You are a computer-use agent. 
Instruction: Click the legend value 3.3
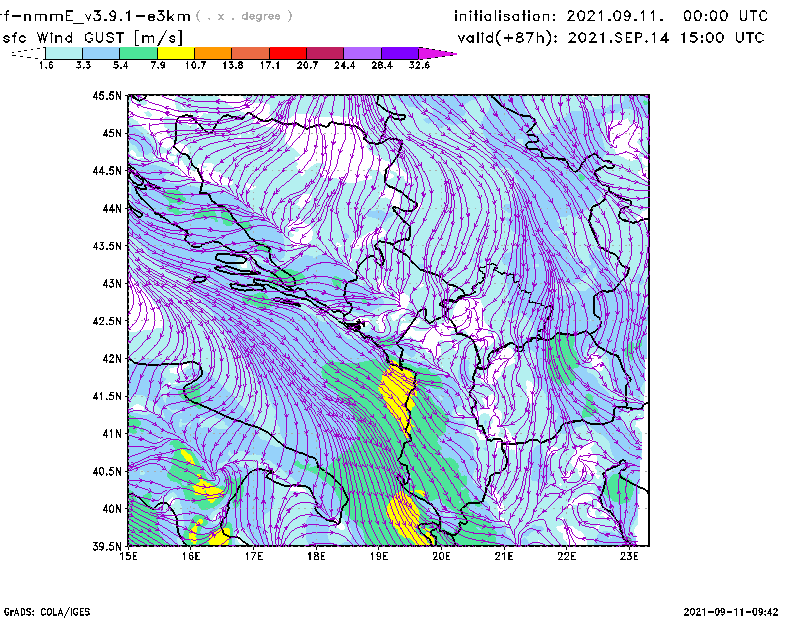pos(83,65)
